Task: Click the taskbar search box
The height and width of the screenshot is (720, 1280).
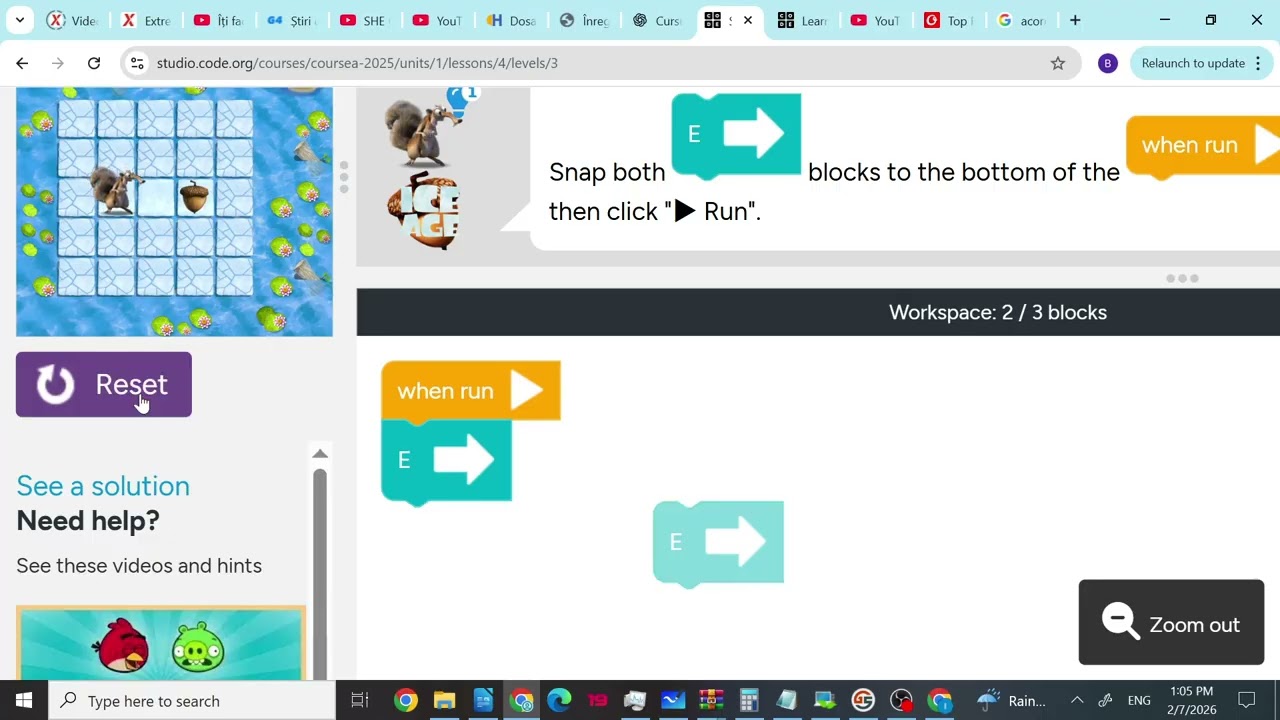Action: coord(192,700)
